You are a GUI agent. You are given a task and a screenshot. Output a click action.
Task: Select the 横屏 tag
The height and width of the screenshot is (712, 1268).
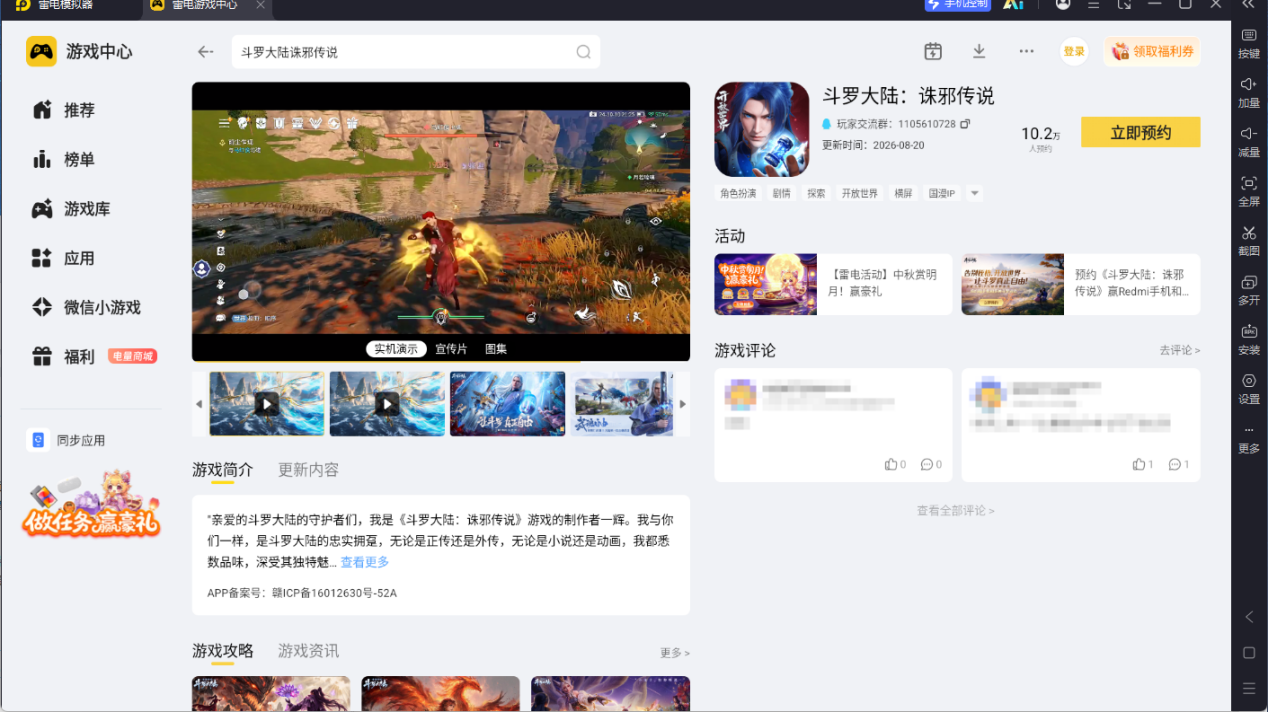click(x=903, y=193)
